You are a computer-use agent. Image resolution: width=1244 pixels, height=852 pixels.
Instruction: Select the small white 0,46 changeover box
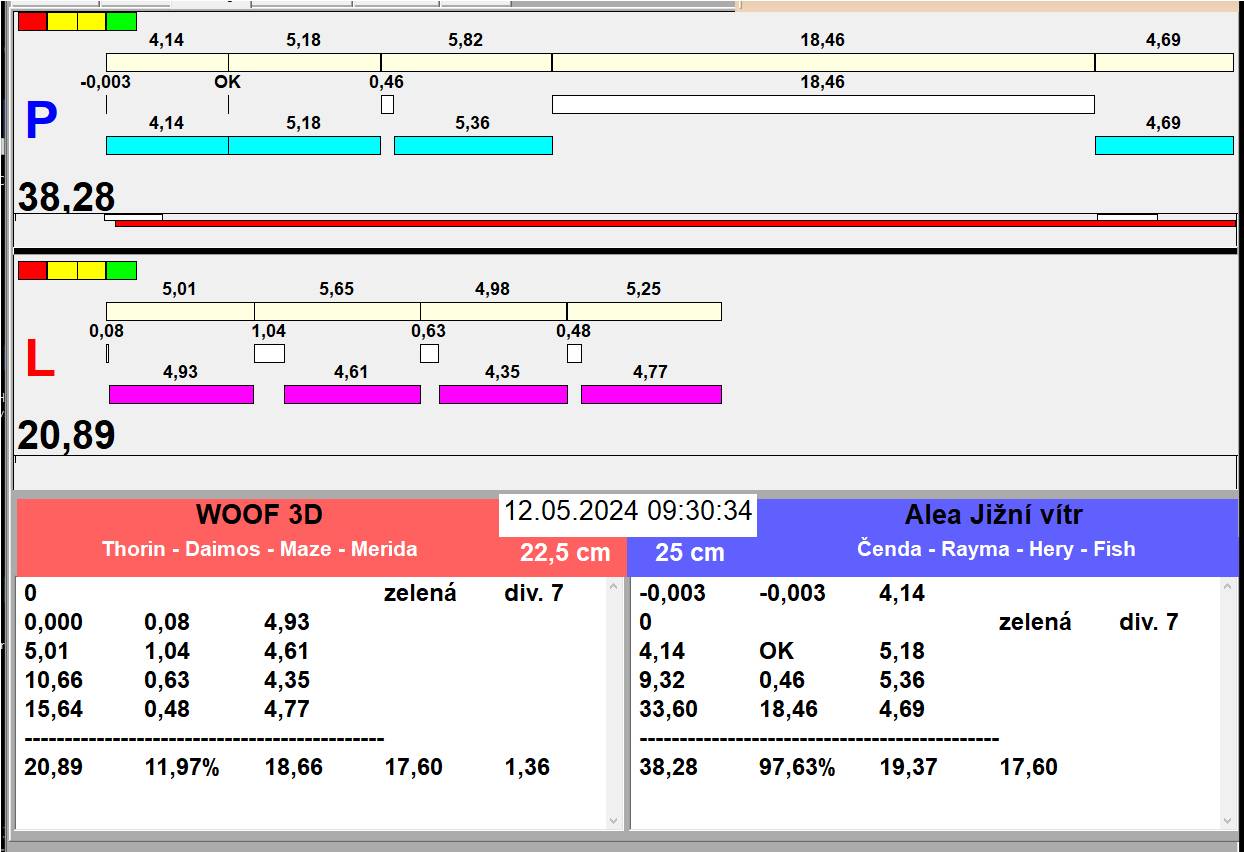pyautogui.click(x=387, y=104)
